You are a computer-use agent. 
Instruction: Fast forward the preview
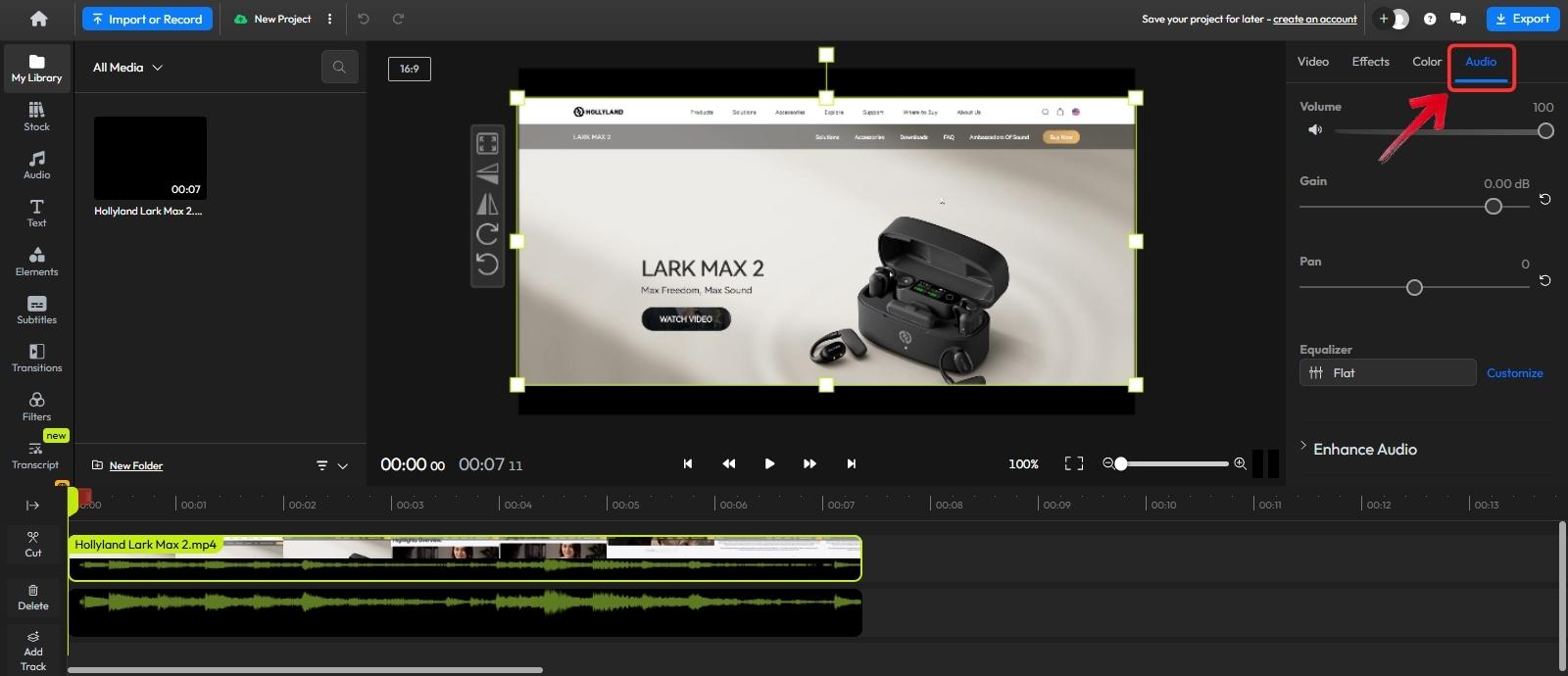[809, 463]
